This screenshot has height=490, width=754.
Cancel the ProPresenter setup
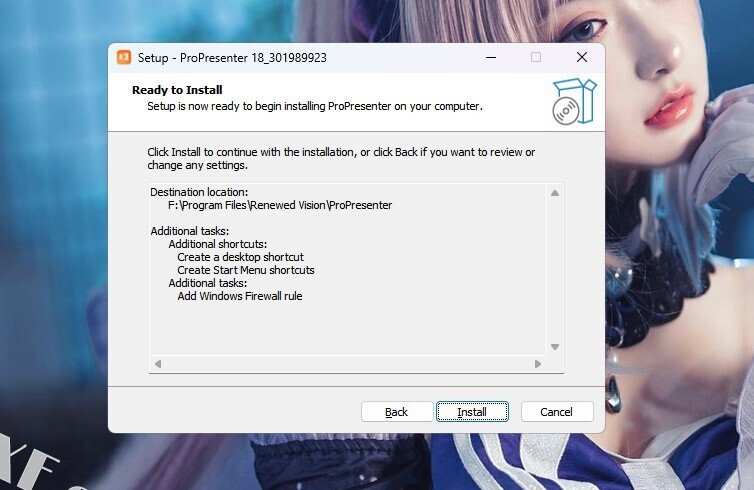(557, 412)
